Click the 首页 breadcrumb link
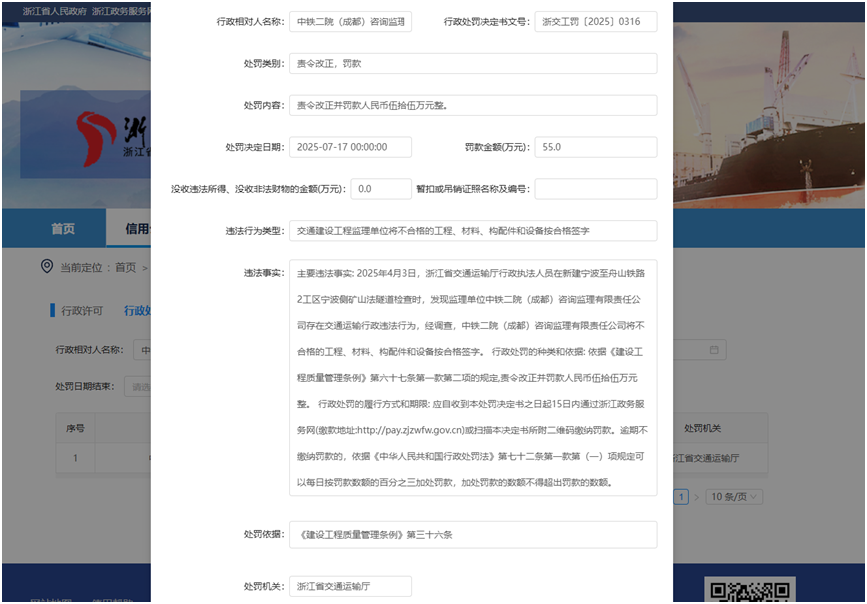867x604 pixels. pos(126,268)
